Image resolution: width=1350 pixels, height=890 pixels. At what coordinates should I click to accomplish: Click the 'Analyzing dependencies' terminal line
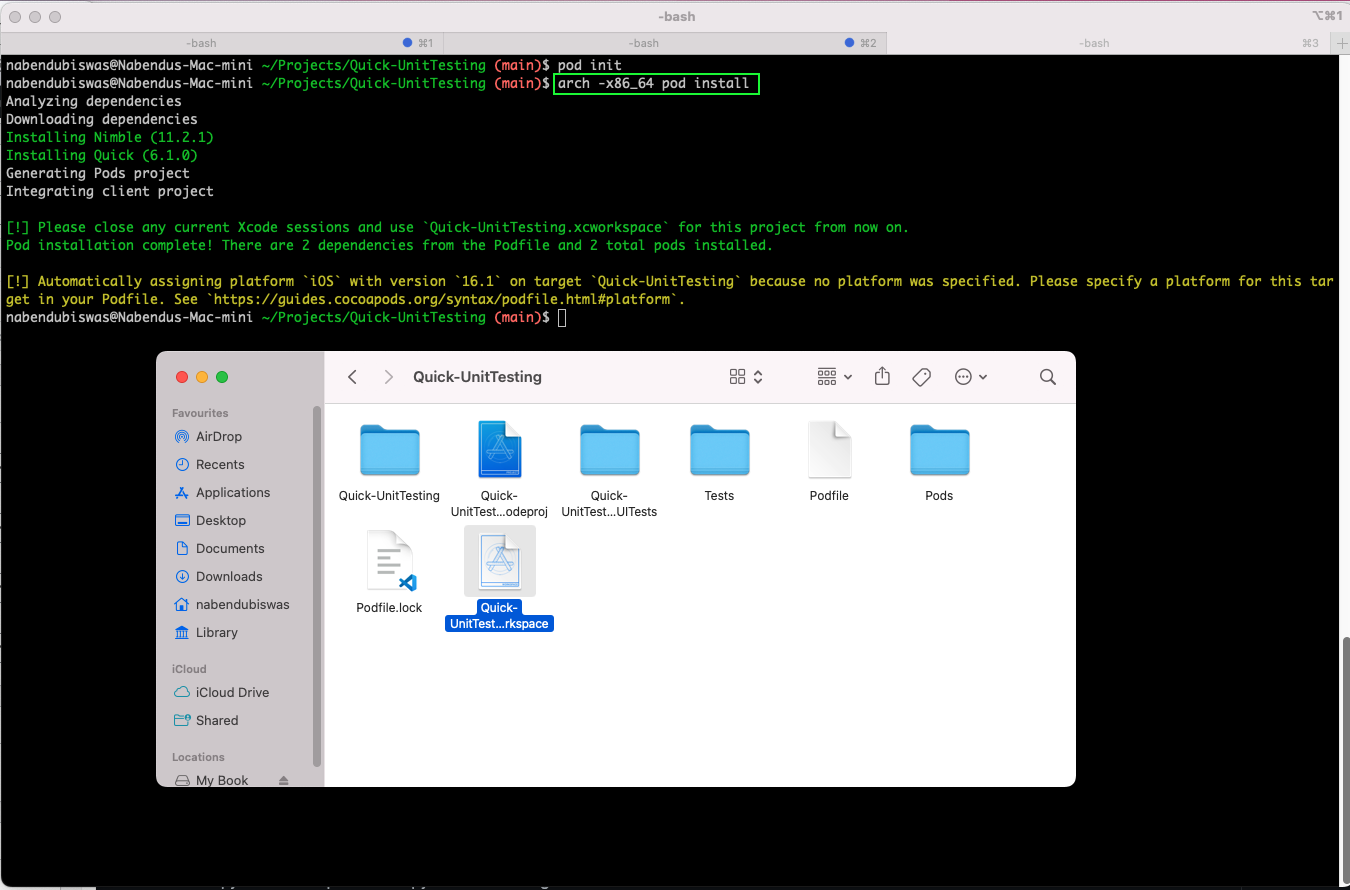(x=94, y=101)
